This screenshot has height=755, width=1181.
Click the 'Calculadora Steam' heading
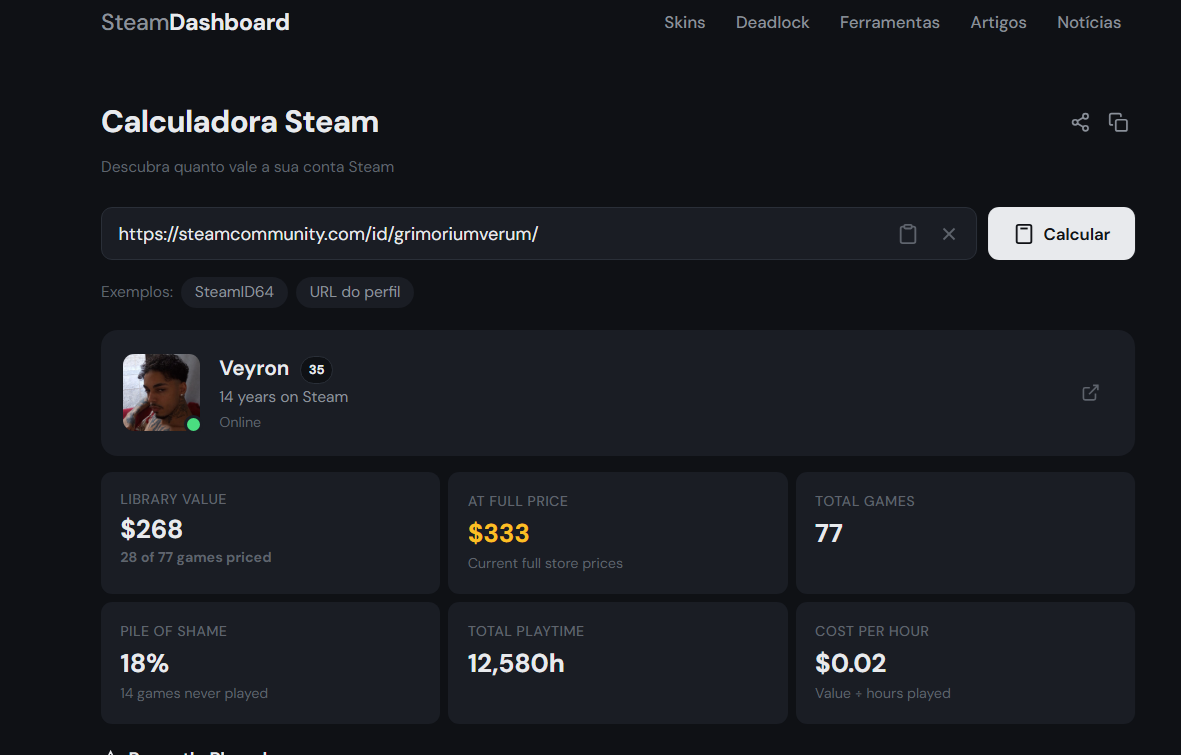pos(240,122)
